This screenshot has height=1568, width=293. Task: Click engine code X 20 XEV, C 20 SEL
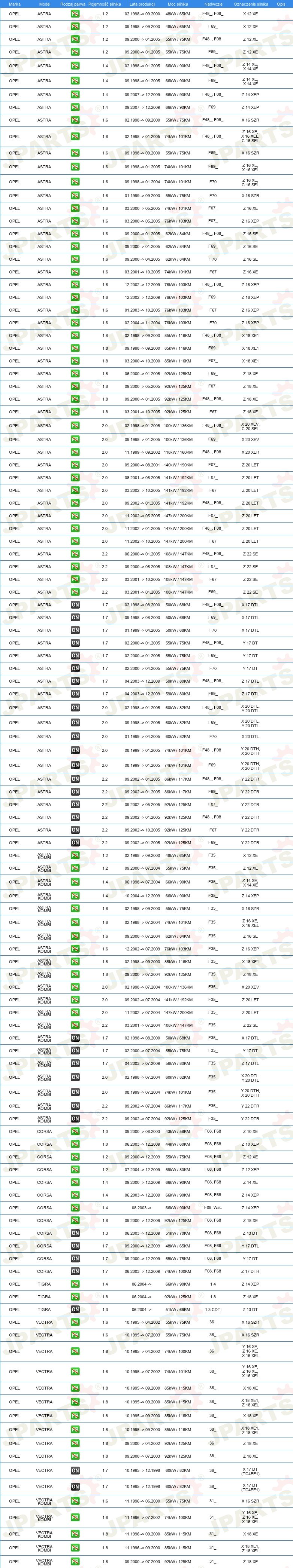250,426
